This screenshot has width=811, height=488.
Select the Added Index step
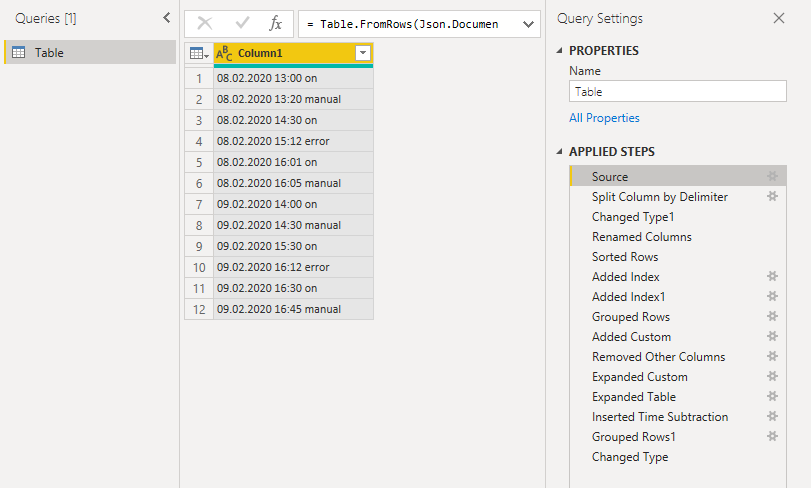pos(678,277)
